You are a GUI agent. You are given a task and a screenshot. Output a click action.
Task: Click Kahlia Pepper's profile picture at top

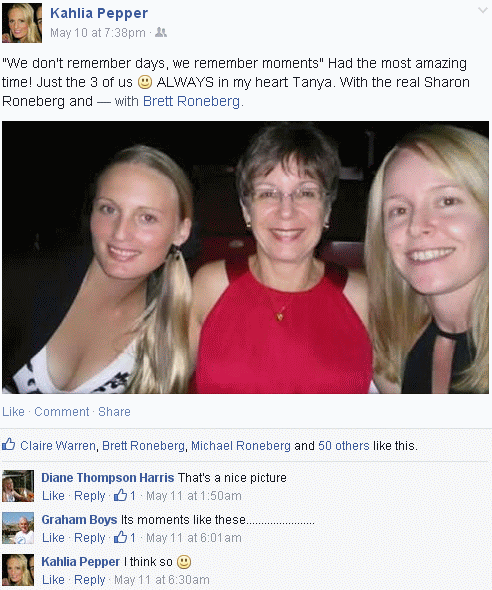point(22,23)
